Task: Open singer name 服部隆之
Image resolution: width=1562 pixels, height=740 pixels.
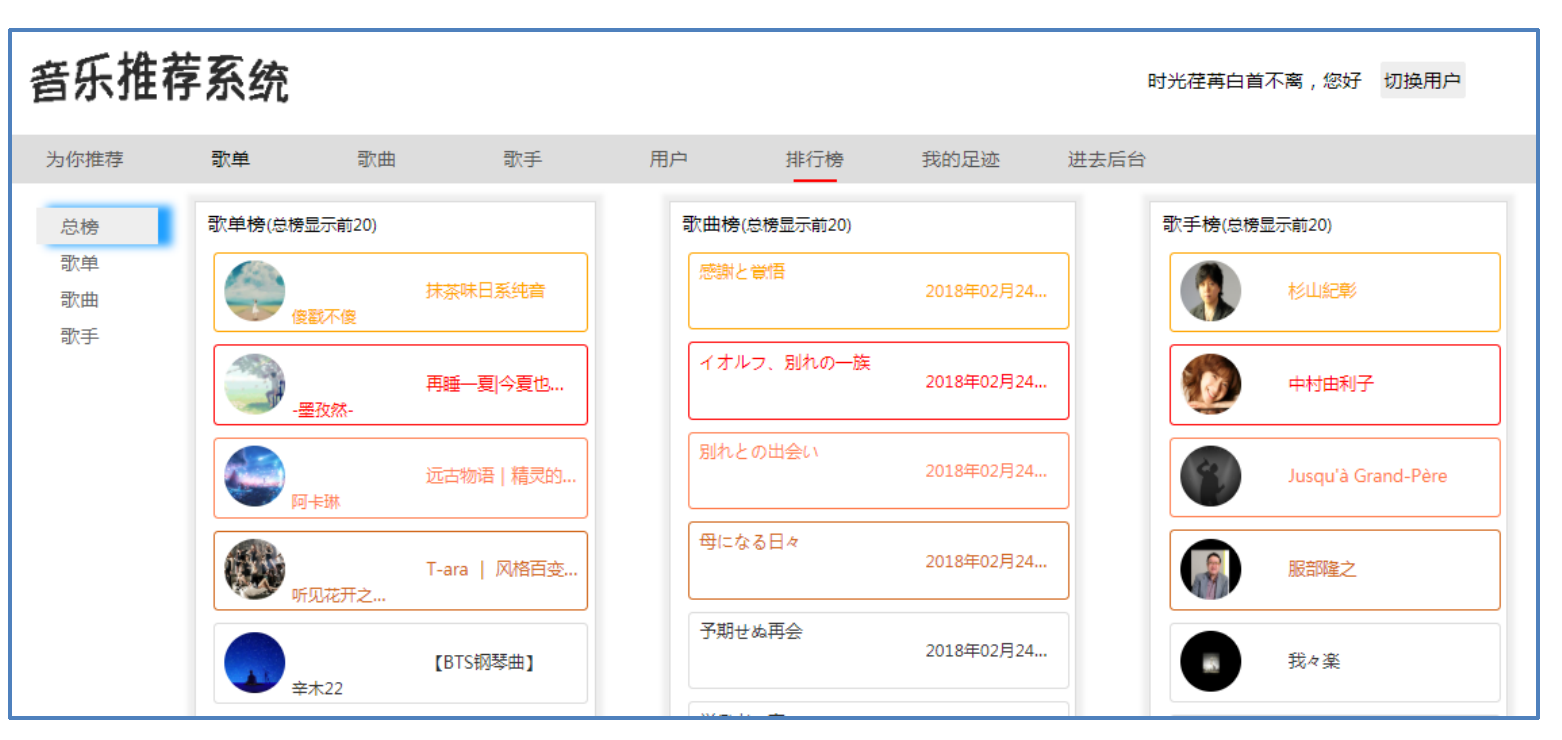Action: coord(1322,569)
